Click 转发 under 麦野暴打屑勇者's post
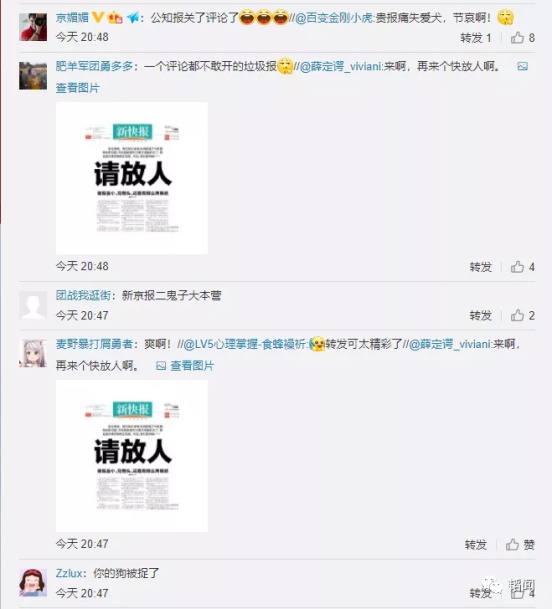The width and height of the screenshot is (552, 609). (476, 545)
